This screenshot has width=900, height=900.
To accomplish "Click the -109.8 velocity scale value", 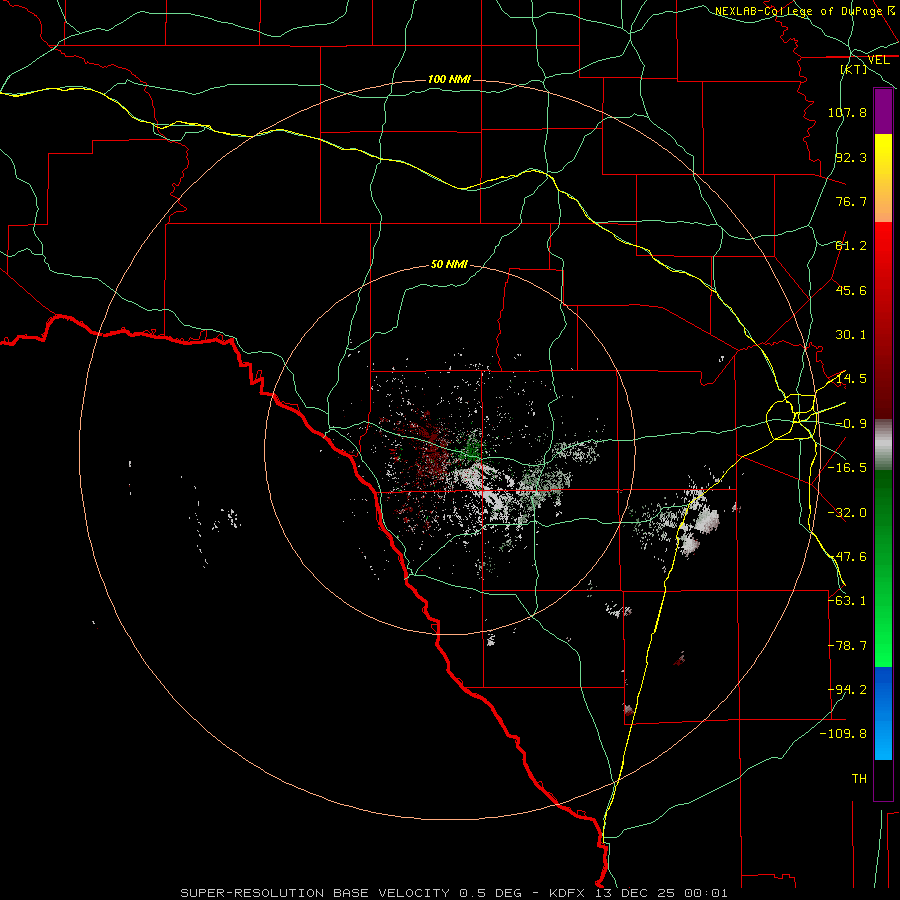I will tap(844, 734).
